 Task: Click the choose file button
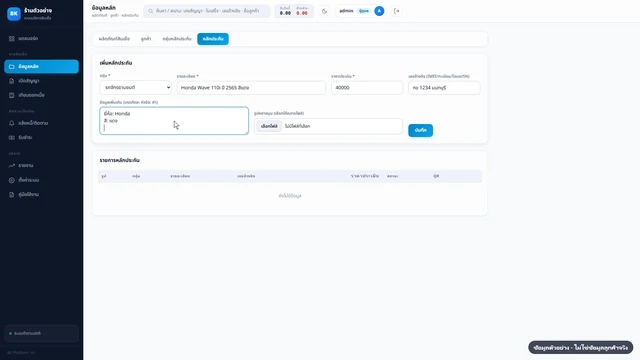[x=269, y=126]
